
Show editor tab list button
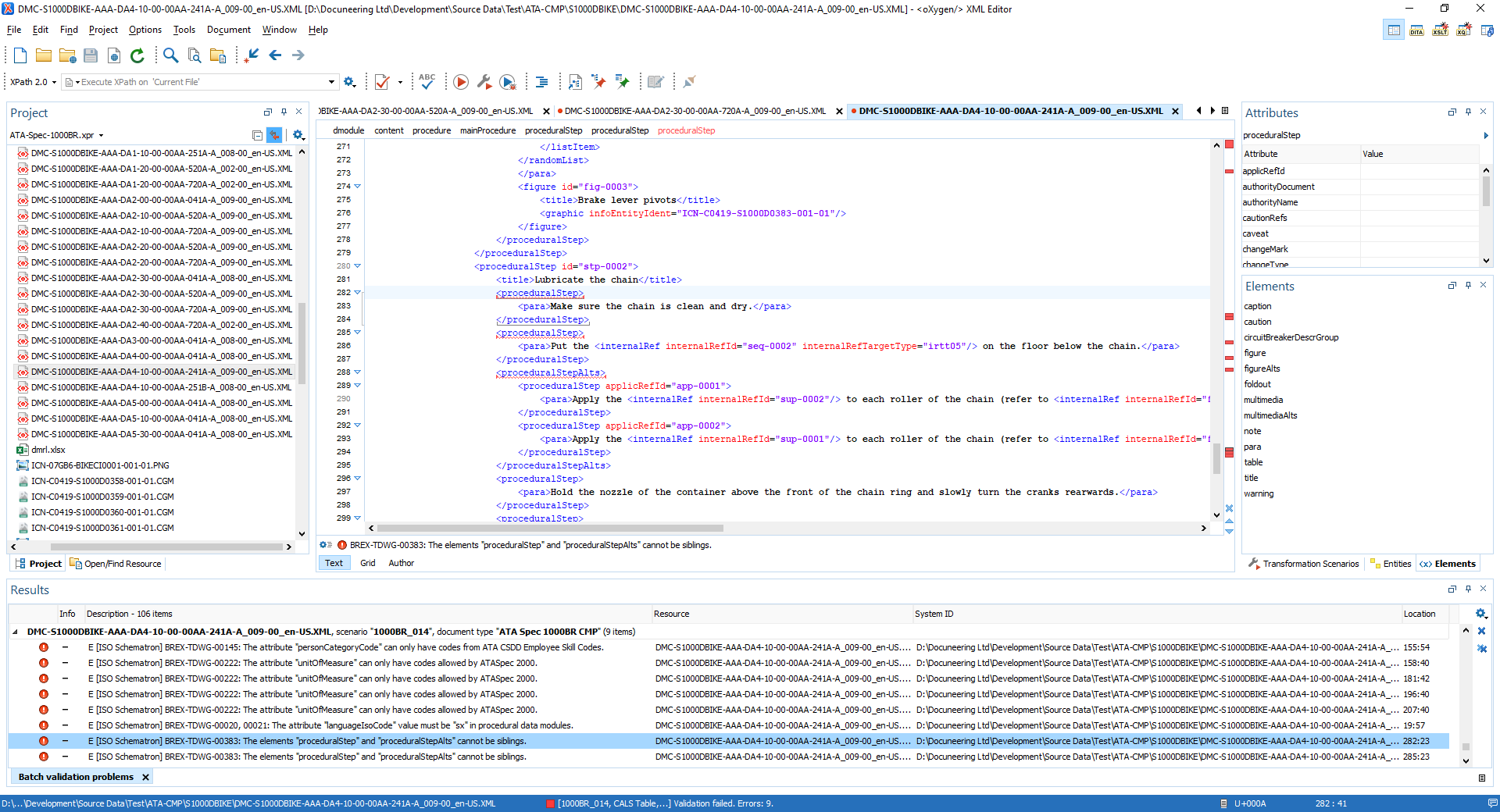(x=1225, y=111)
